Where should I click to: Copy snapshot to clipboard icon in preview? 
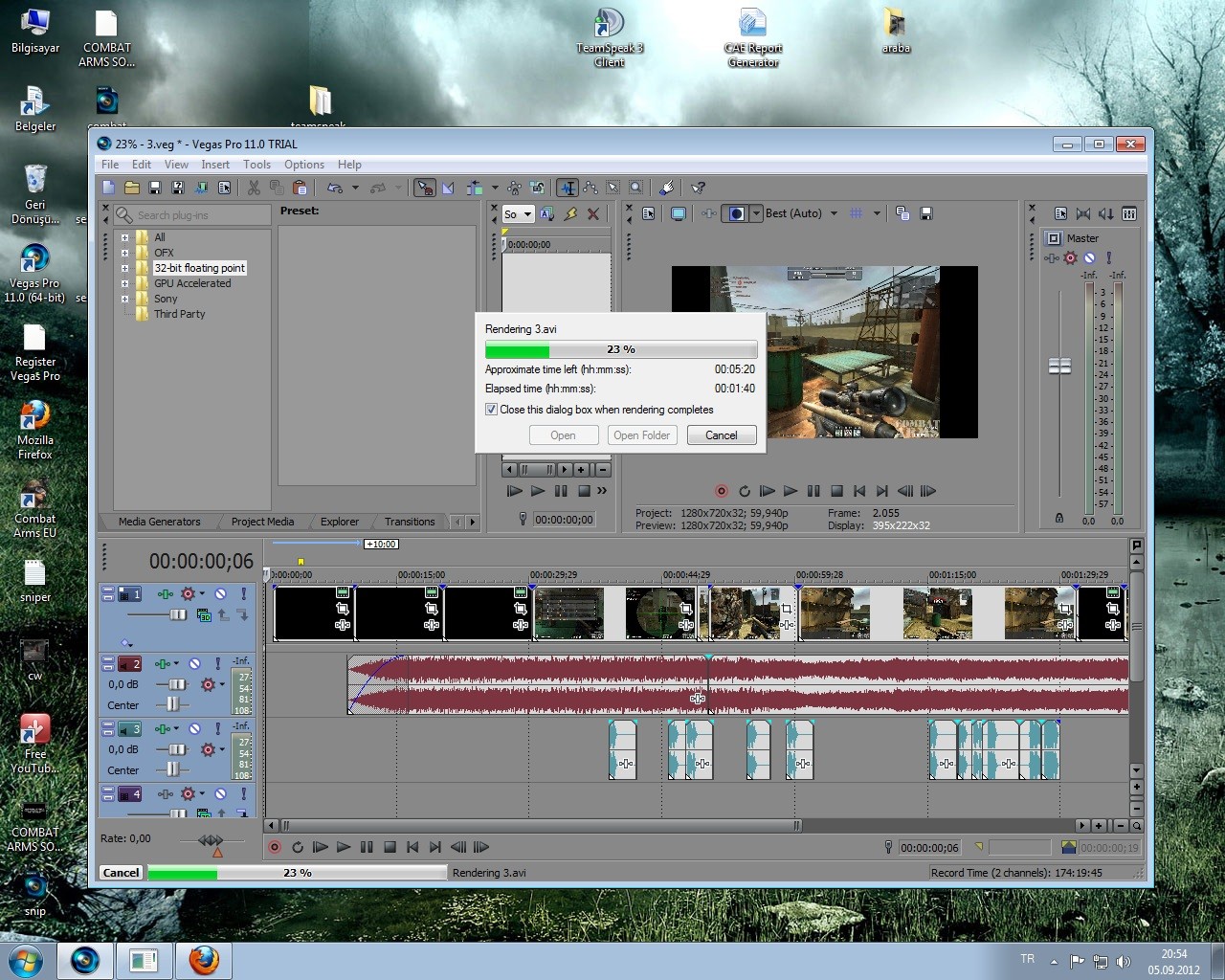[x=902, y=213]
